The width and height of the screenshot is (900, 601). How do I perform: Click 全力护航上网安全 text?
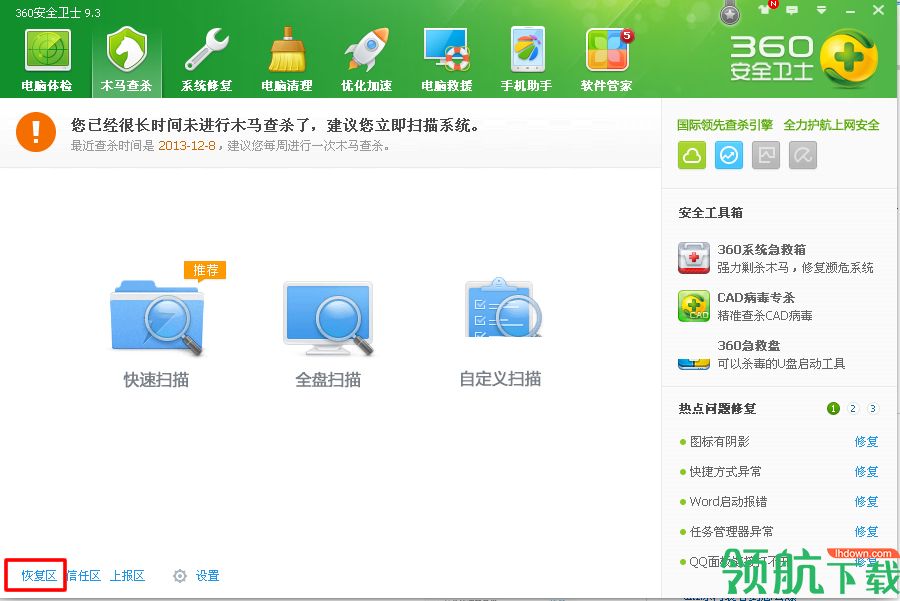pos(831,125)
